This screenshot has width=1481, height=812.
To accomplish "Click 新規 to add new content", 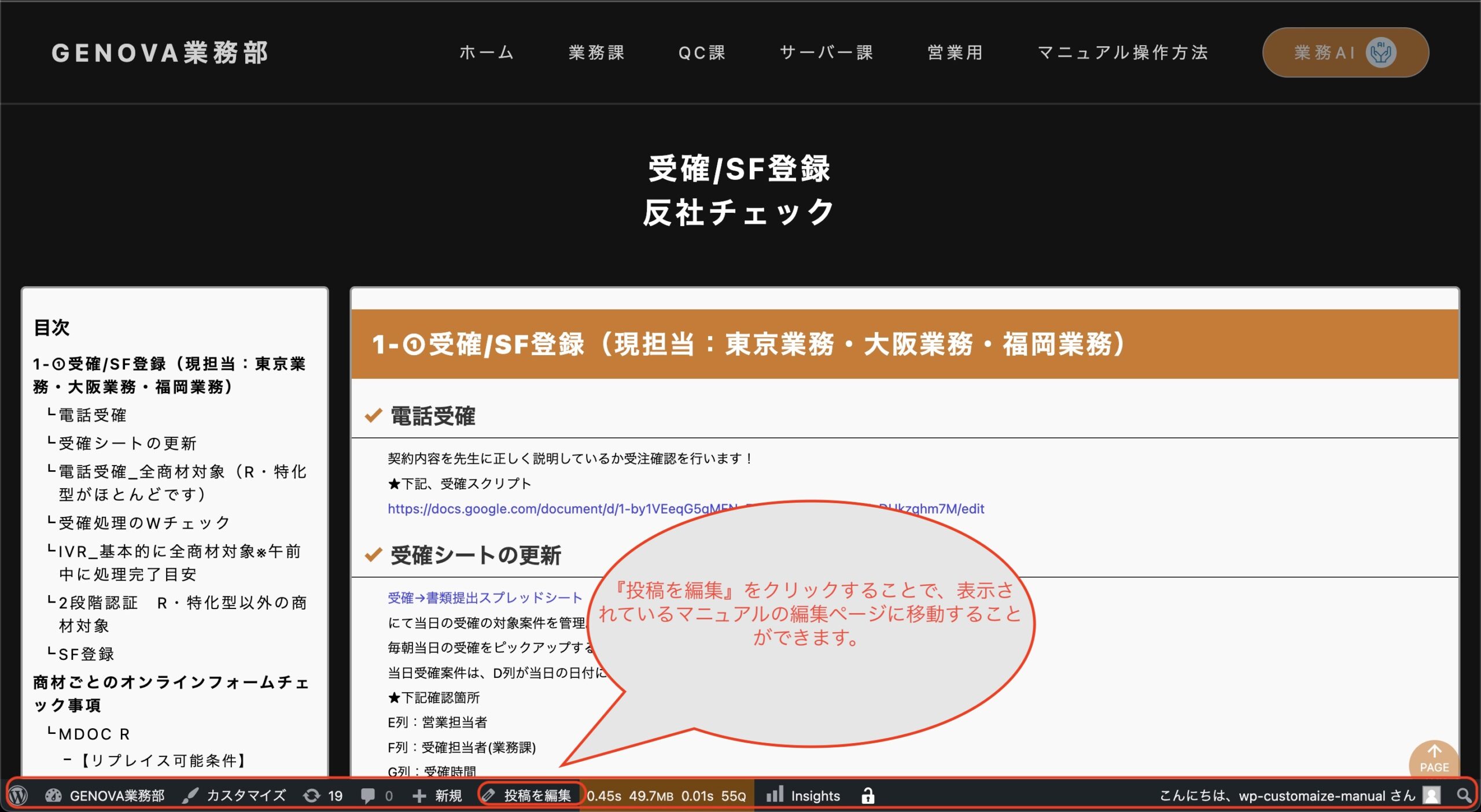I will 437,796.
